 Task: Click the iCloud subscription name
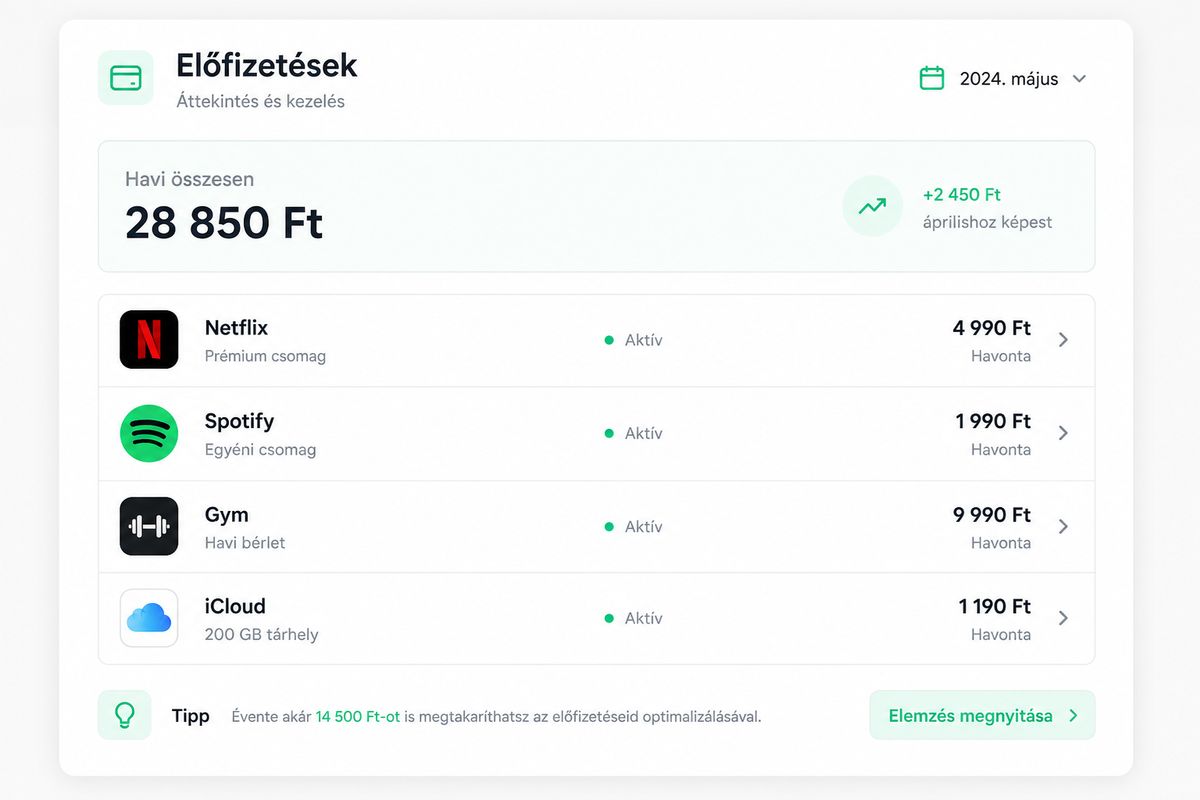(235, 606)
